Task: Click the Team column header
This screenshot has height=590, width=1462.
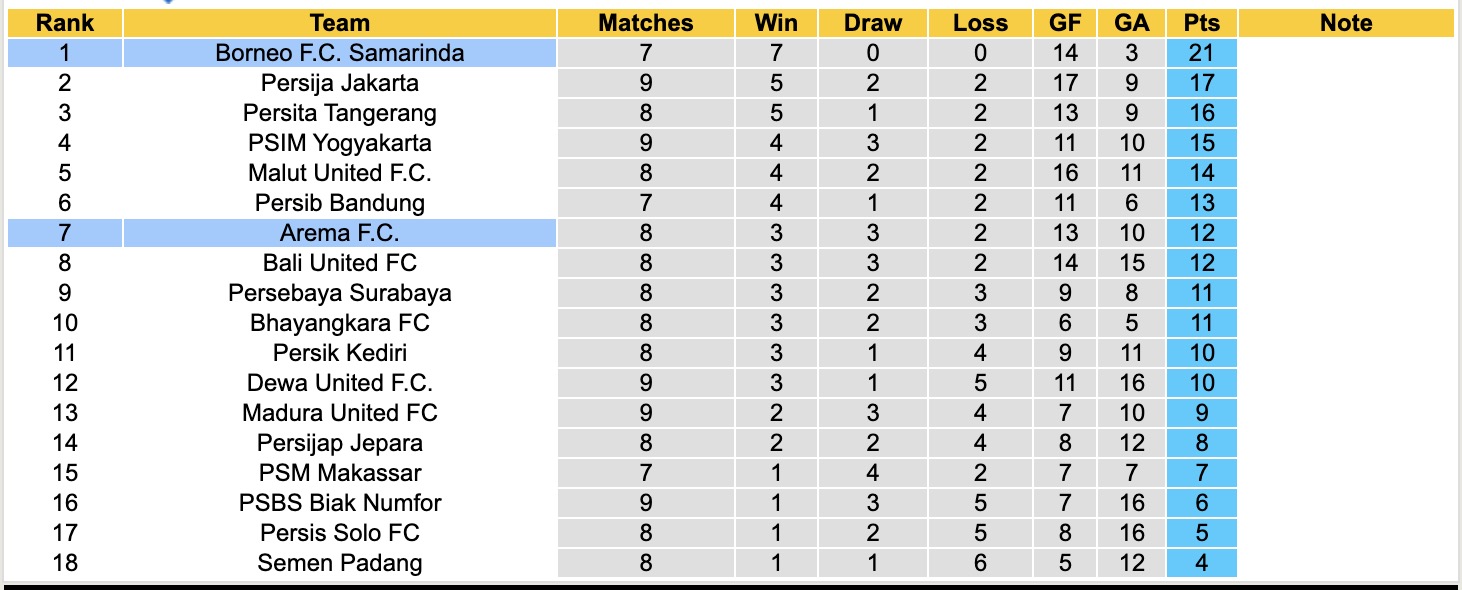Action: coord(340,23)
